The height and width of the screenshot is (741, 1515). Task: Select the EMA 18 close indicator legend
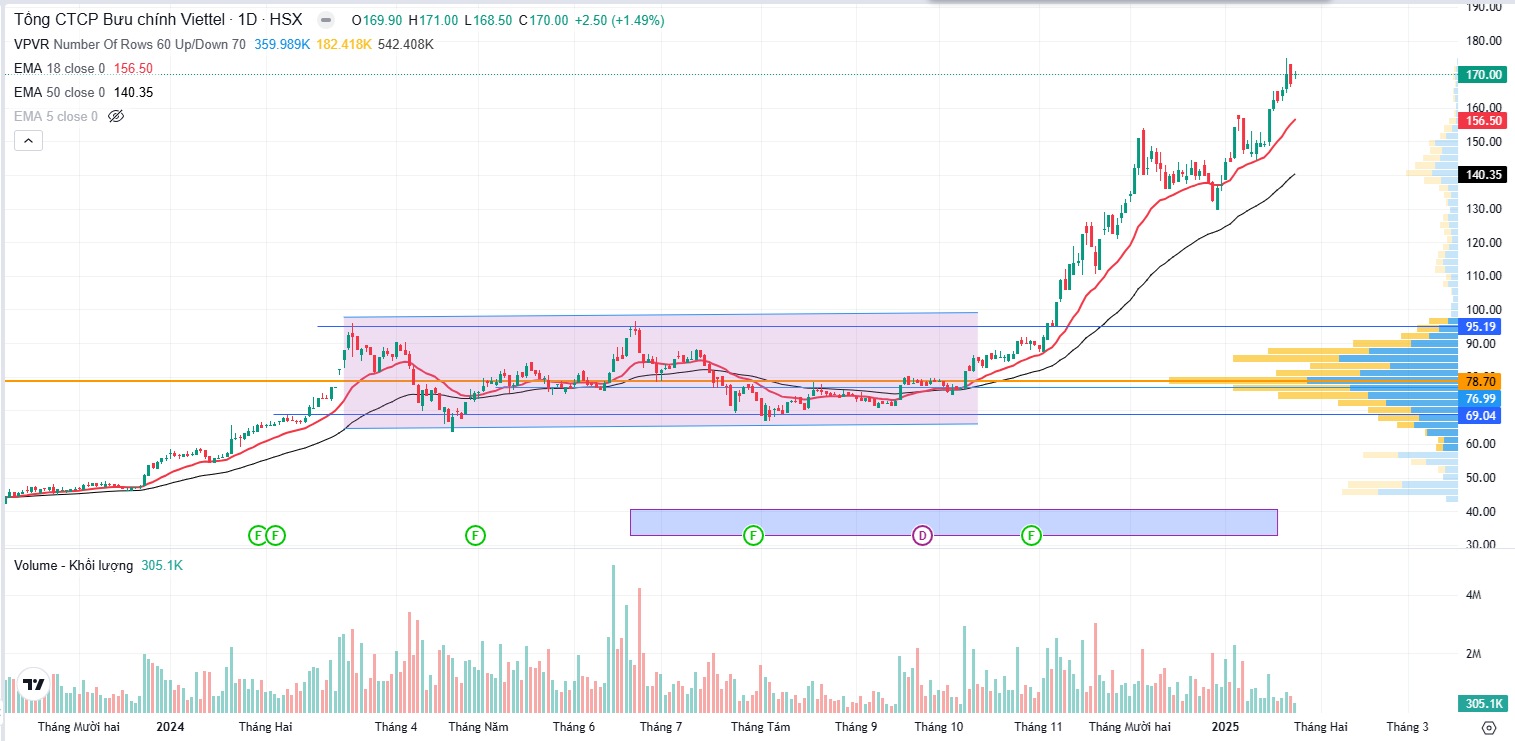click(x=60, y=68)
